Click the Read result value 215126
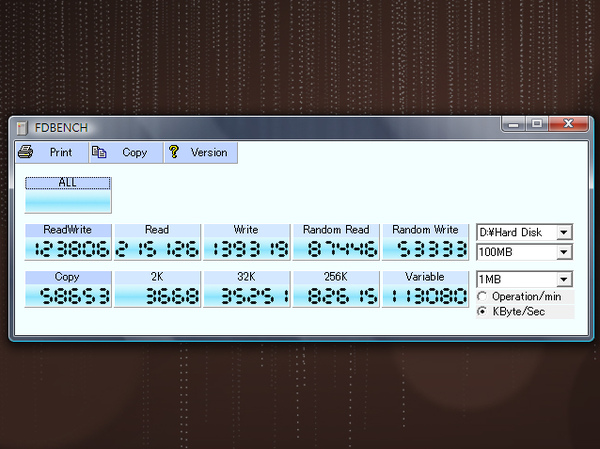The height and width of the screenshot is (449, 600). pyautogui.click(x=157, y=249)
